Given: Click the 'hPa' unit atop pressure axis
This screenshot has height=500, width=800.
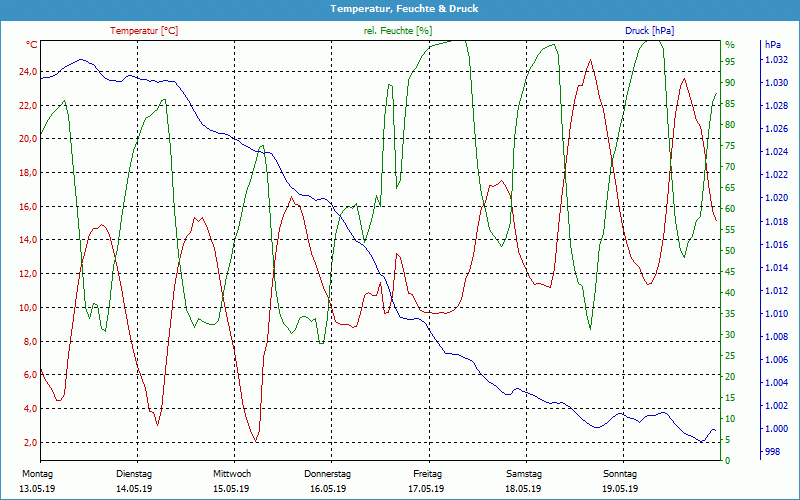Looking at the screenshot, I should pos(773,45).
